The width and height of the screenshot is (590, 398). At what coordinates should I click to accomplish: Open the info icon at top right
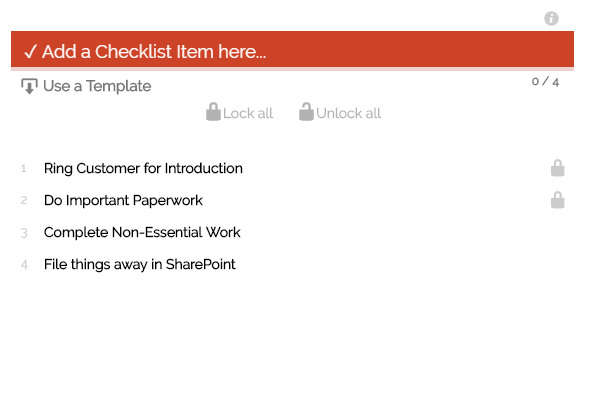tap(551, 18)
